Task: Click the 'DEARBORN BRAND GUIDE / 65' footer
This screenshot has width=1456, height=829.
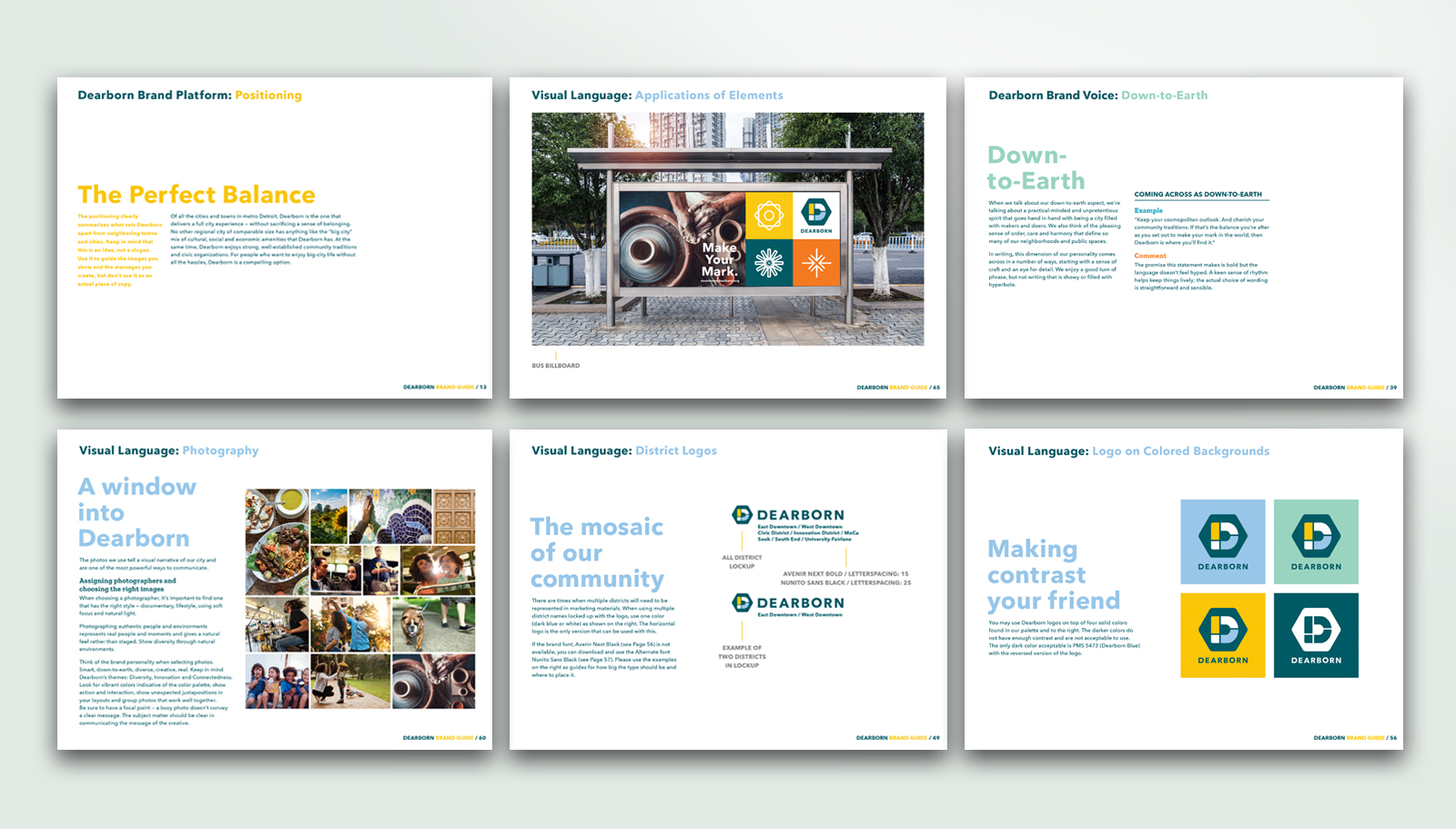Action: (898, 387)
